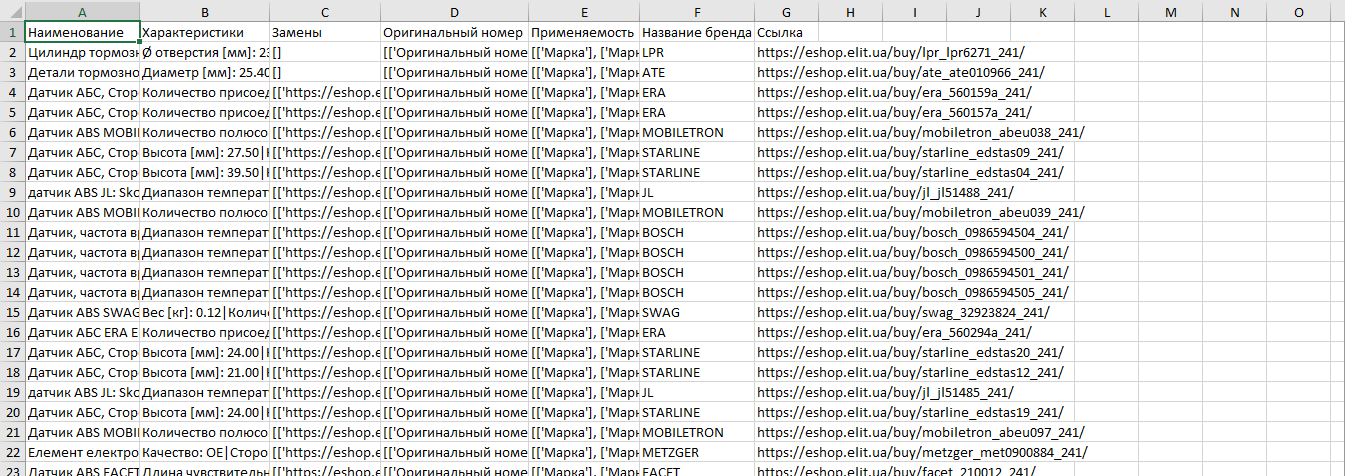Click link cell starline_edstas09_241
The image size is (1345, 476).
click(x=910, y=152)
